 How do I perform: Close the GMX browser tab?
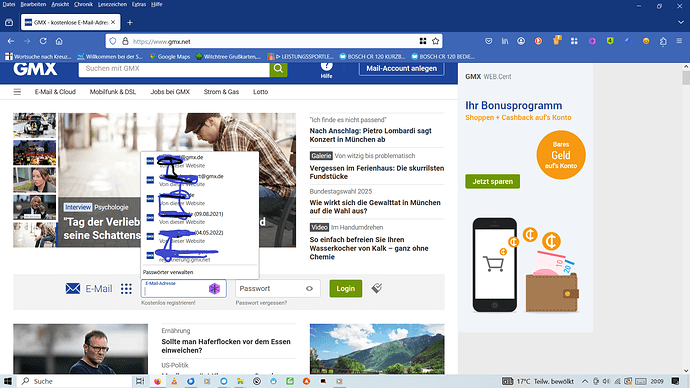(113, 22)
